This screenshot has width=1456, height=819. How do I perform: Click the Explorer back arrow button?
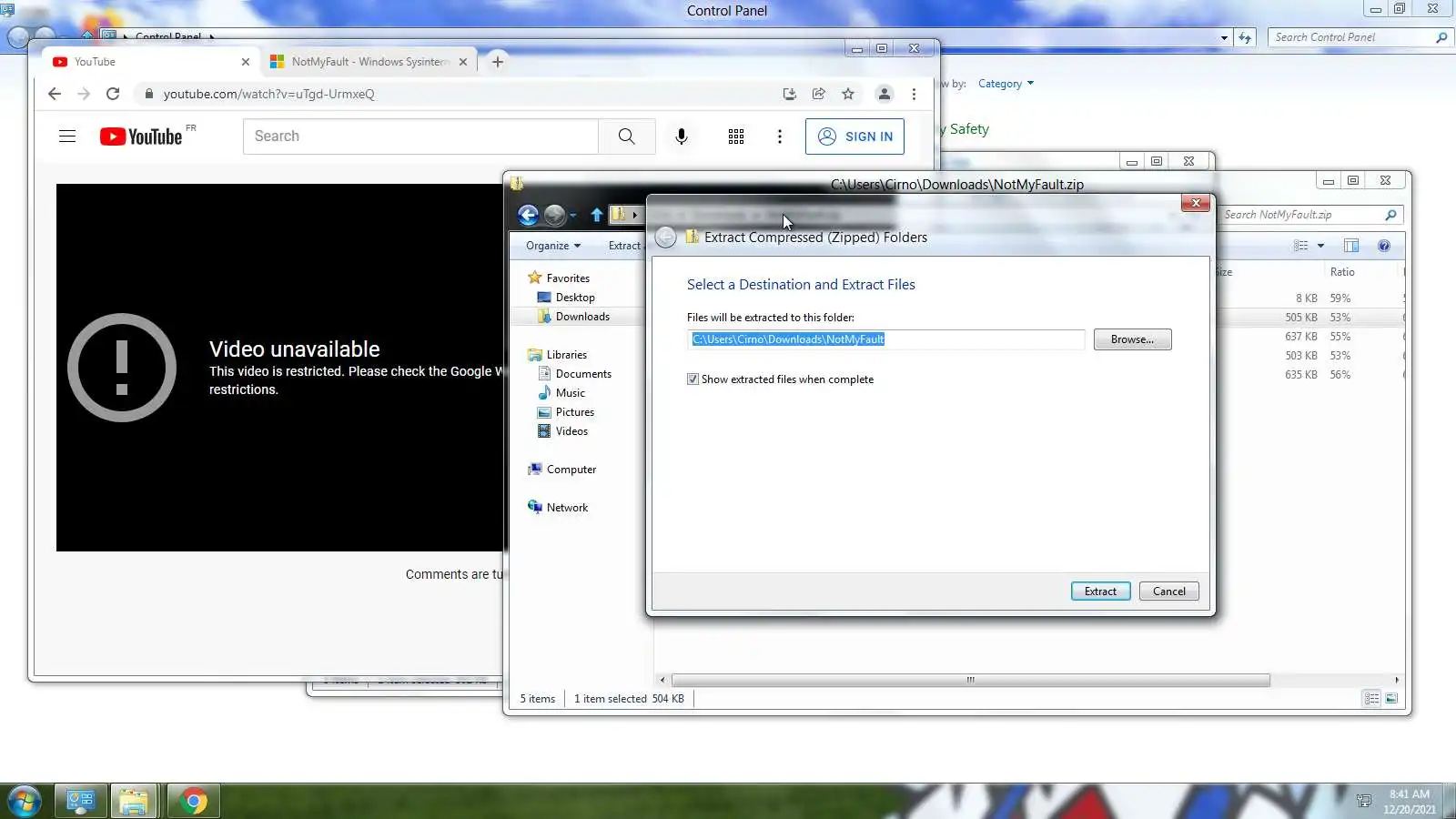(528, 215)
